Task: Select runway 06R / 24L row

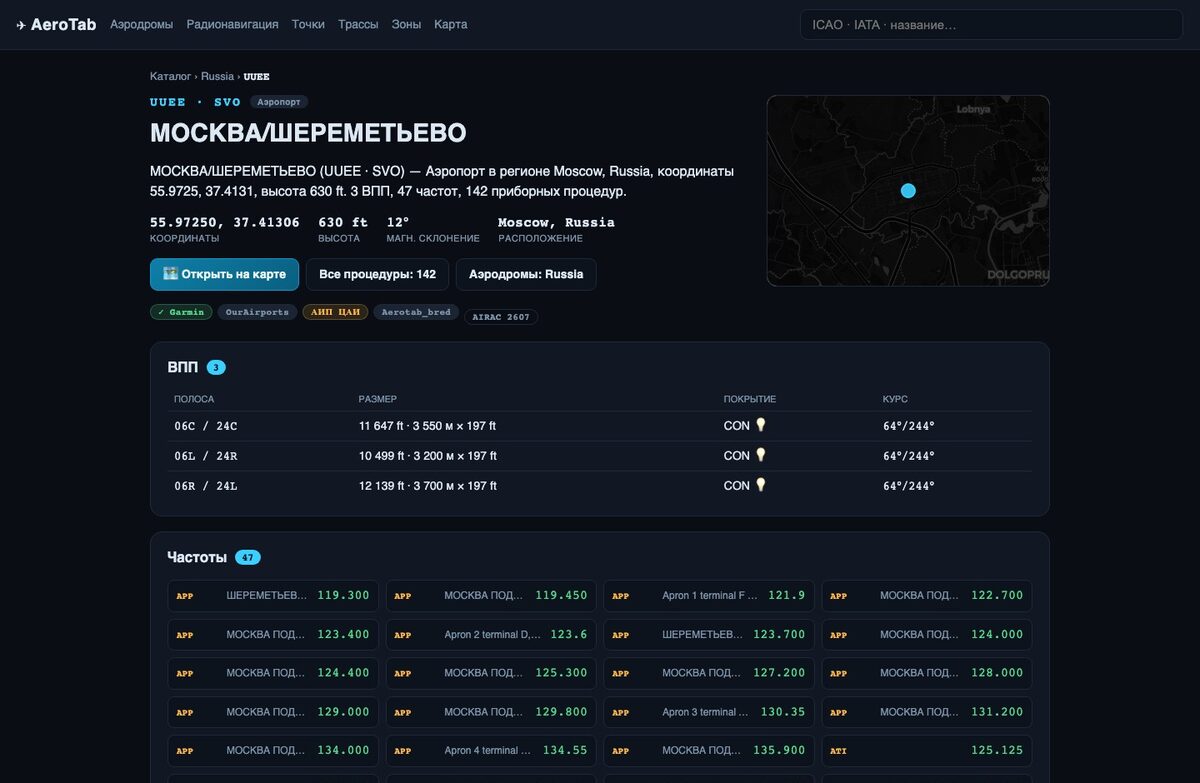Action: tap(600, 486)
